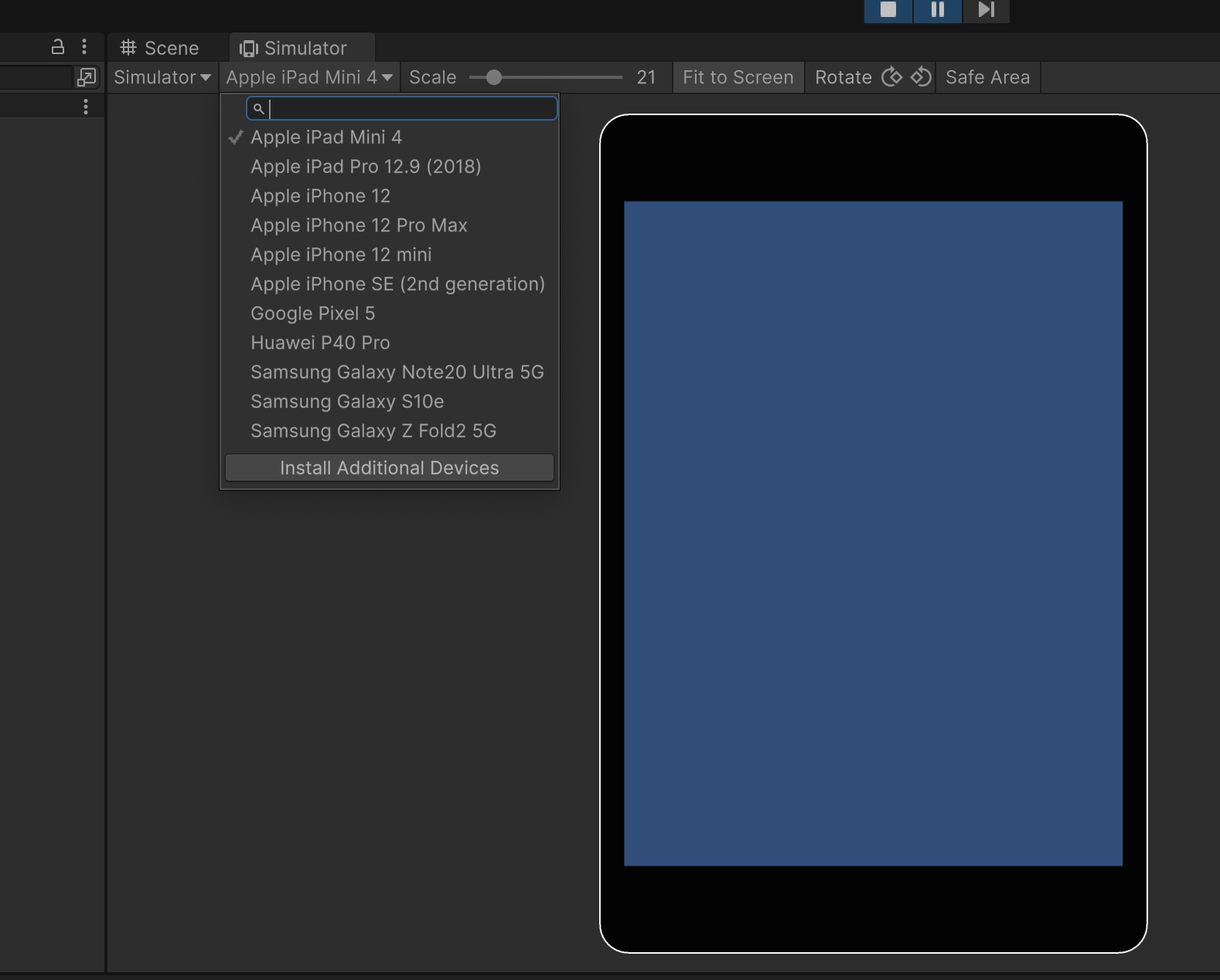Select Samsung Galaxy S10e

point(390,402)
